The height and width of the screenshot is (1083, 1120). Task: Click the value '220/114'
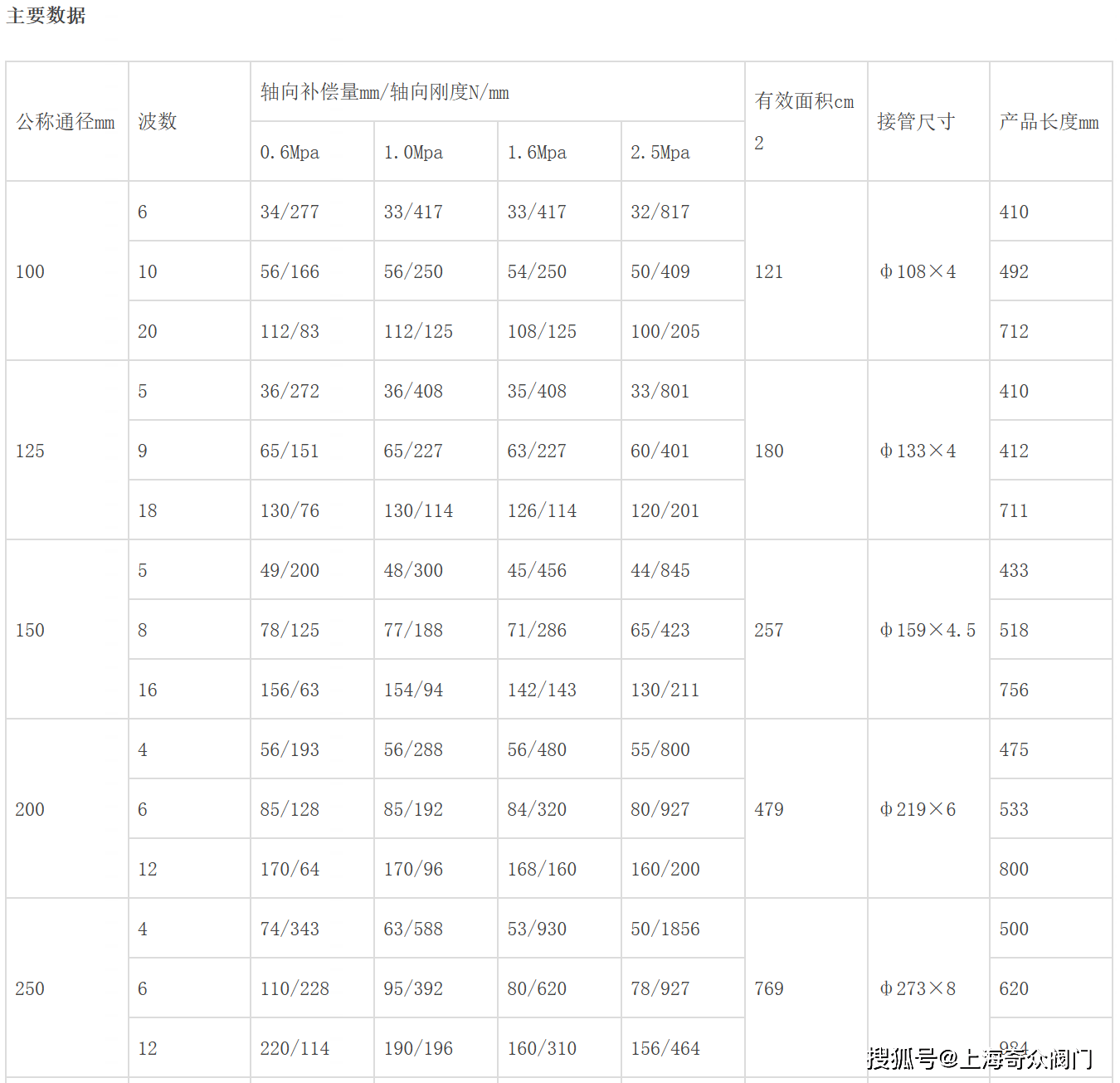(x=295, y=1049)
